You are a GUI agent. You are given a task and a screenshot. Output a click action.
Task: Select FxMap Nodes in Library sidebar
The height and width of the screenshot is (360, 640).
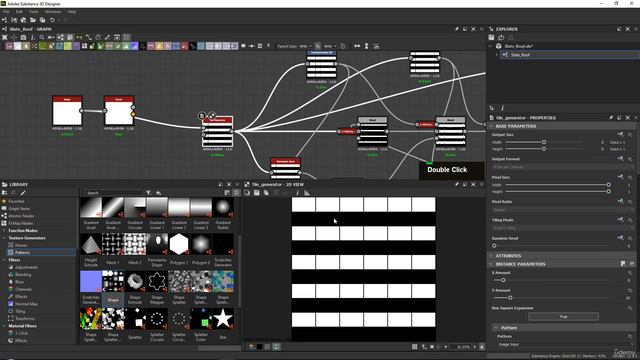(21, 223)
